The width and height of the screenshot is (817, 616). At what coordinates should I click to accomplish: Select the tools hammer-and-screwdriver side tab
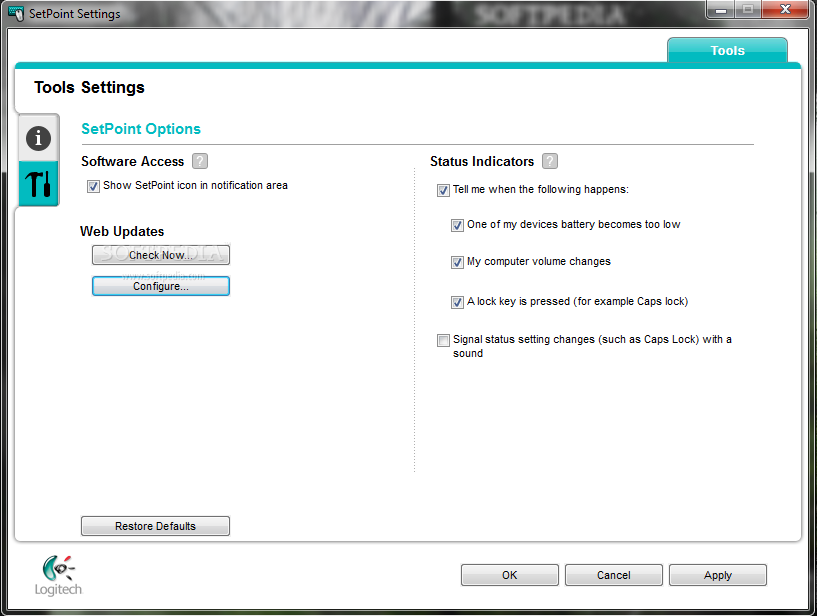[x=39, y=184]
